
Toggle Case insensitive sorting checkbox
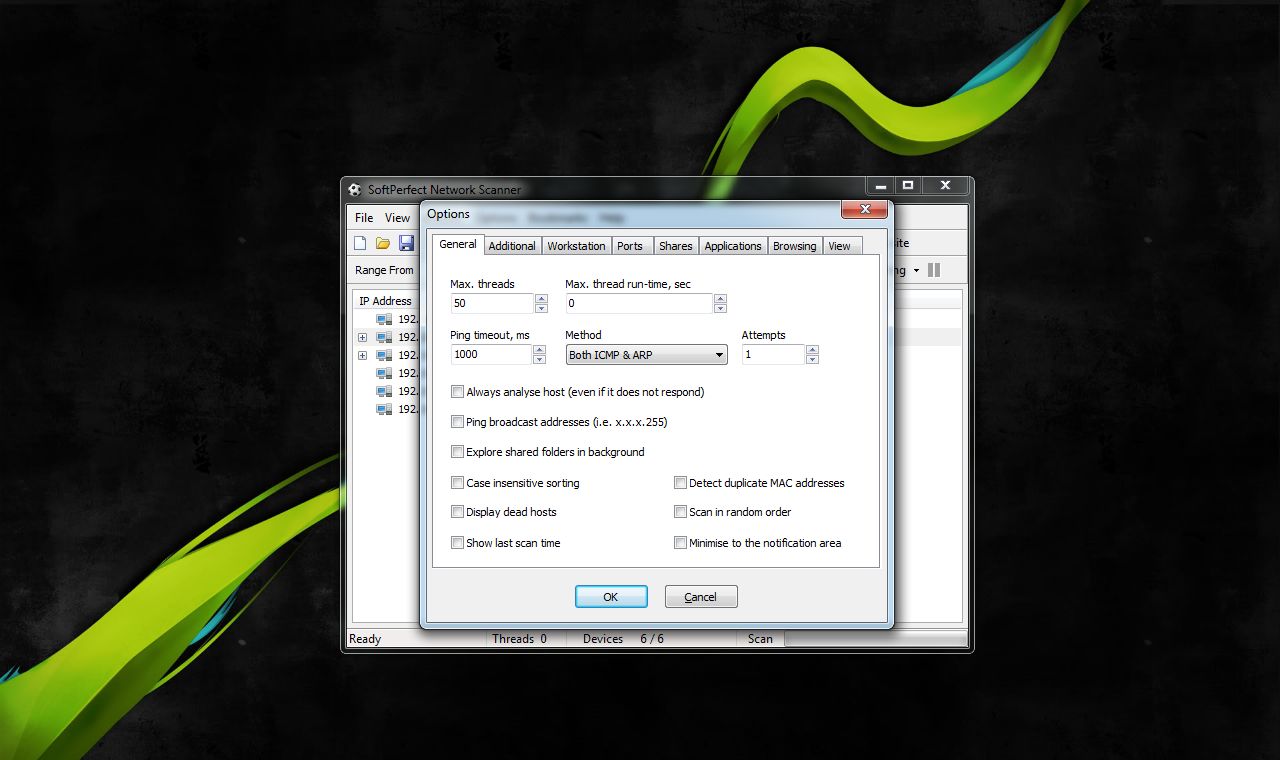[457, 483]
